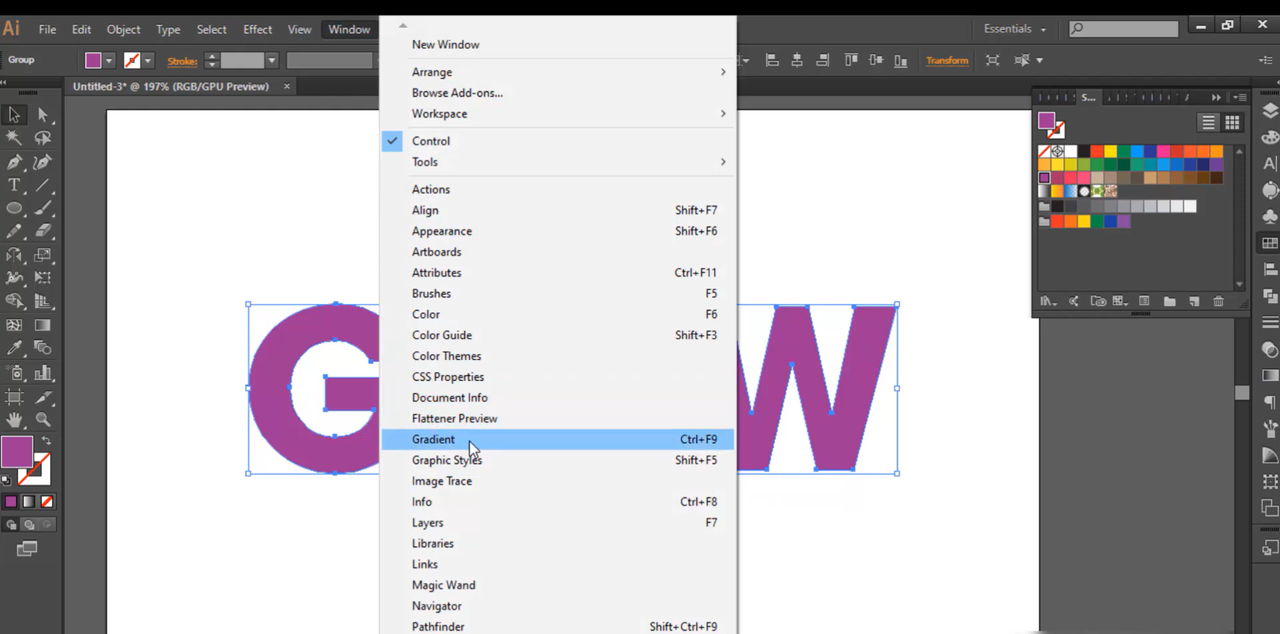The image size is (1280, 634).
Task: Choose the Lasso tool
Action: click(x=43, y=138)
